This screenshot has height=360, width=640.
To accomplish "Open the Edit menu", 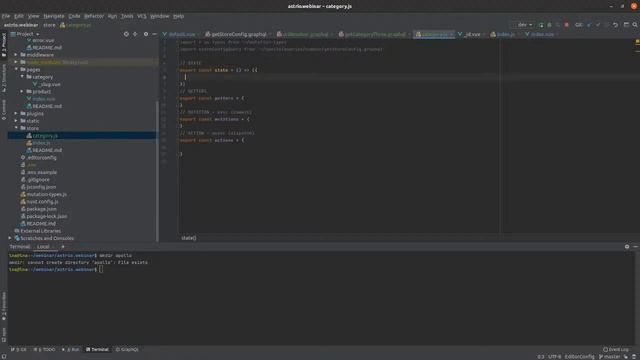I will tap(19, 16).
